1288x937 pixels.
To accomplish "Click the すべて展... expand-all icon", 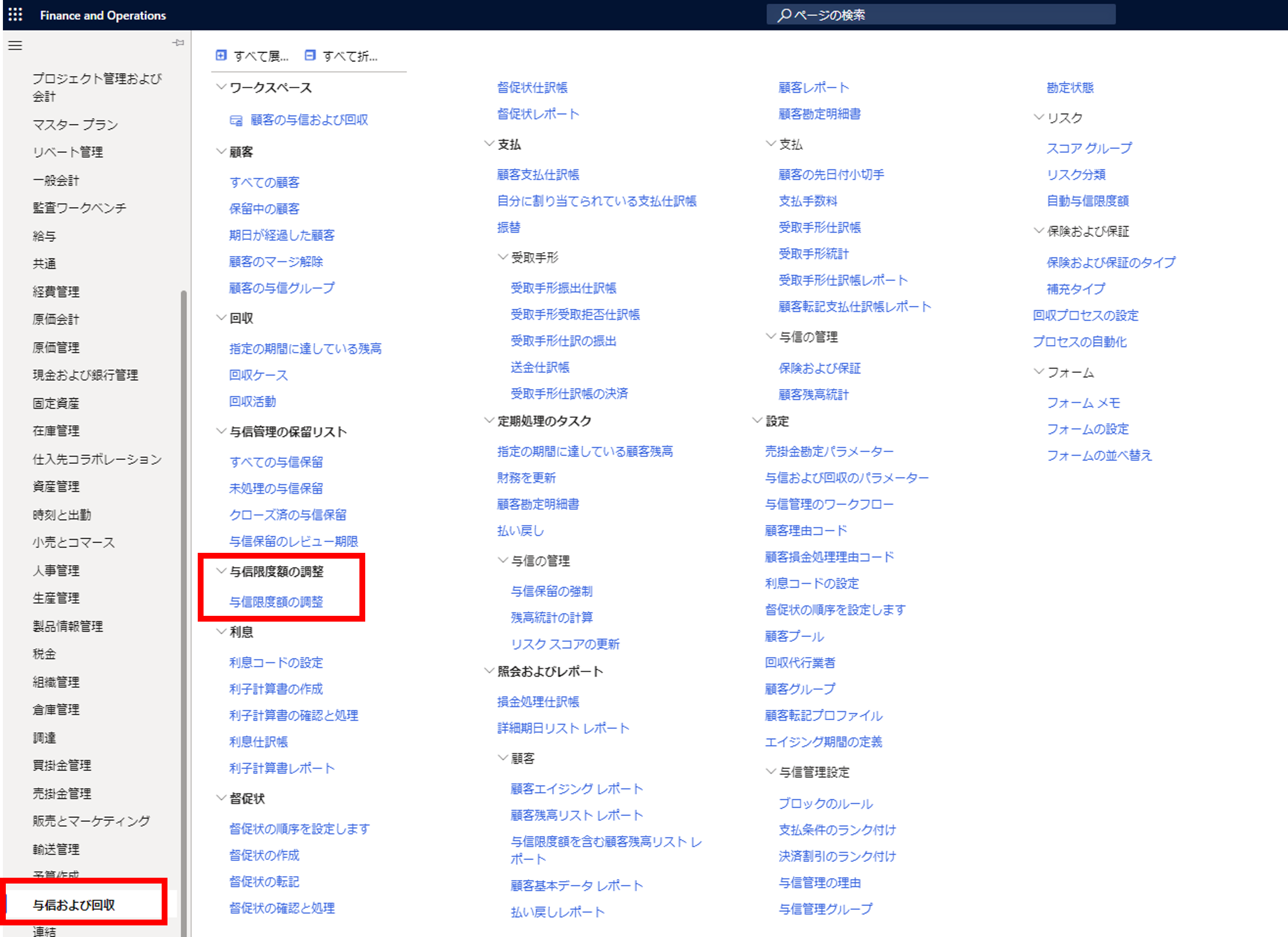I will click(x=221, y=55).
